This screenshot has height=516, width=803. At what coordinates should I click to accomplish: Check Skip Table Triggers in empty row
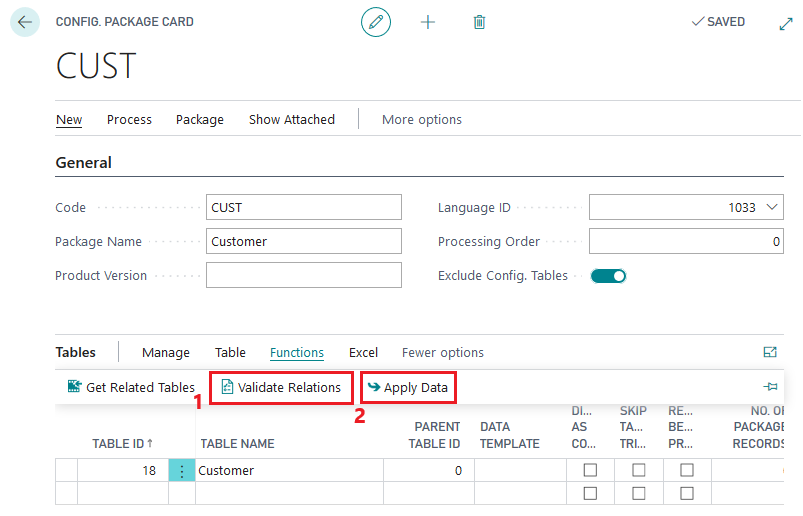tap(639, 493)
